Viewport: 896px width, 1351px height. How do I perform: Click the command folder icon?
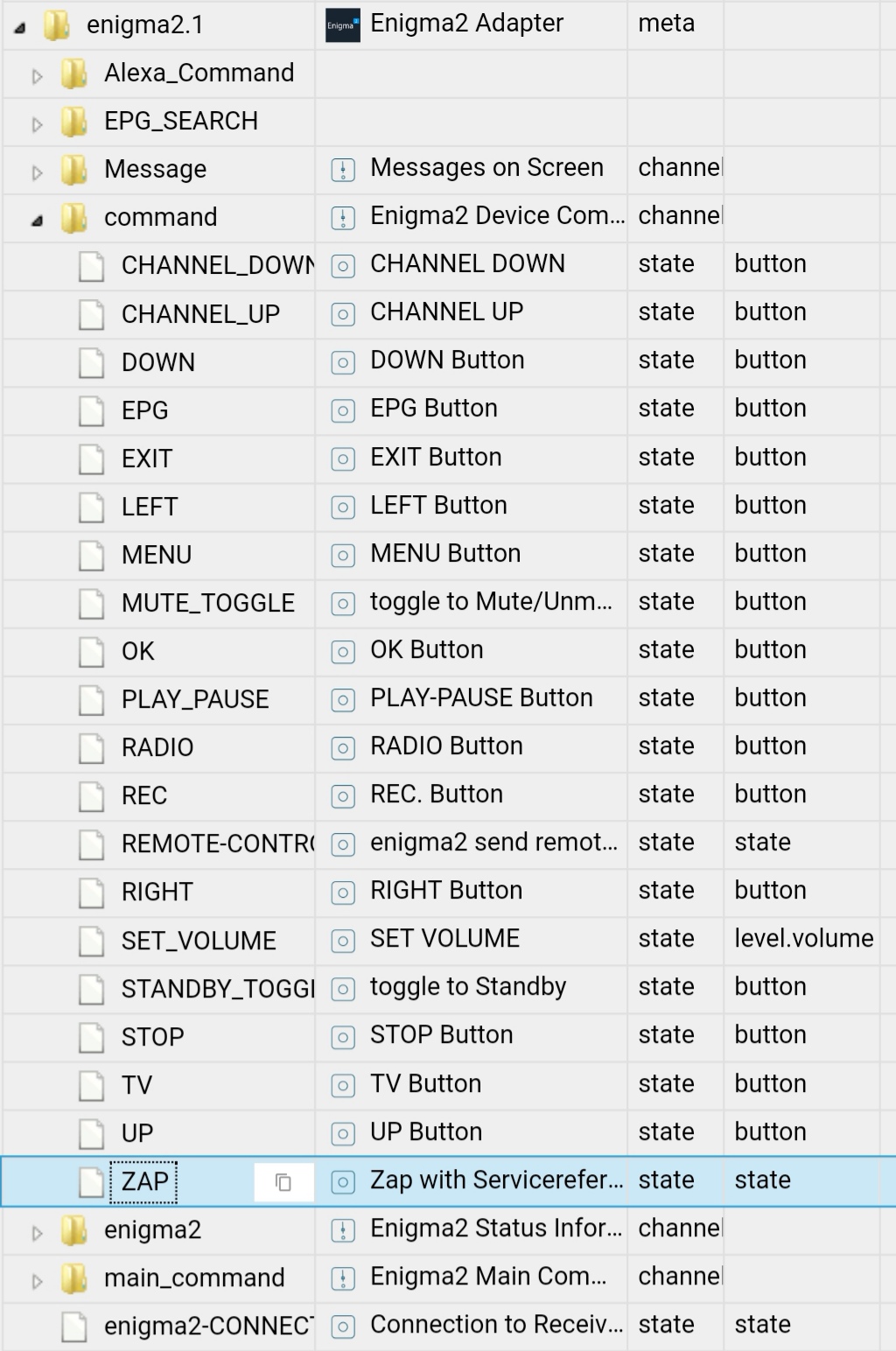pyautogui.click(x=74, y=218)
